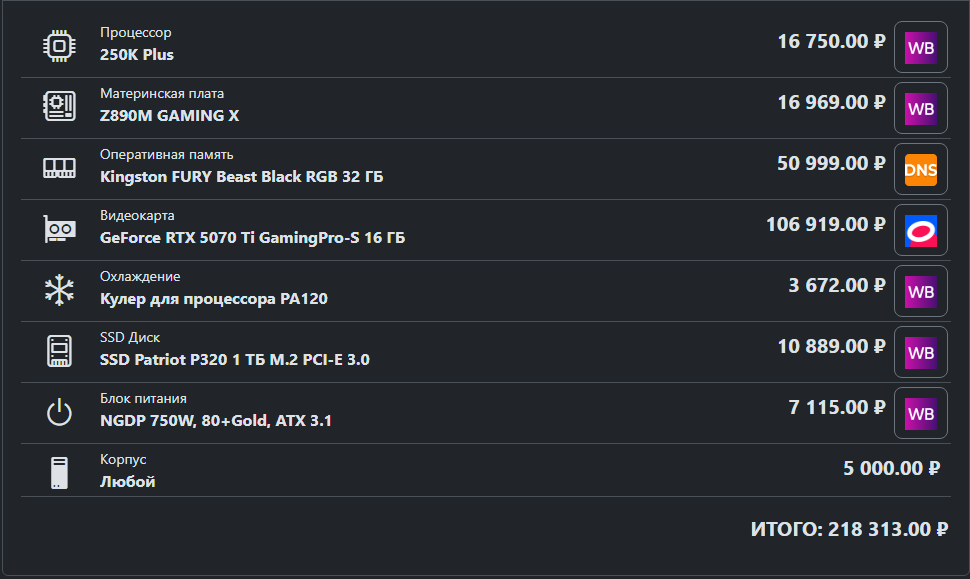Screen dimensions: 970x579
Task: Open Ozon store link for RTX 5070 Ti
Action: [921, 230]
